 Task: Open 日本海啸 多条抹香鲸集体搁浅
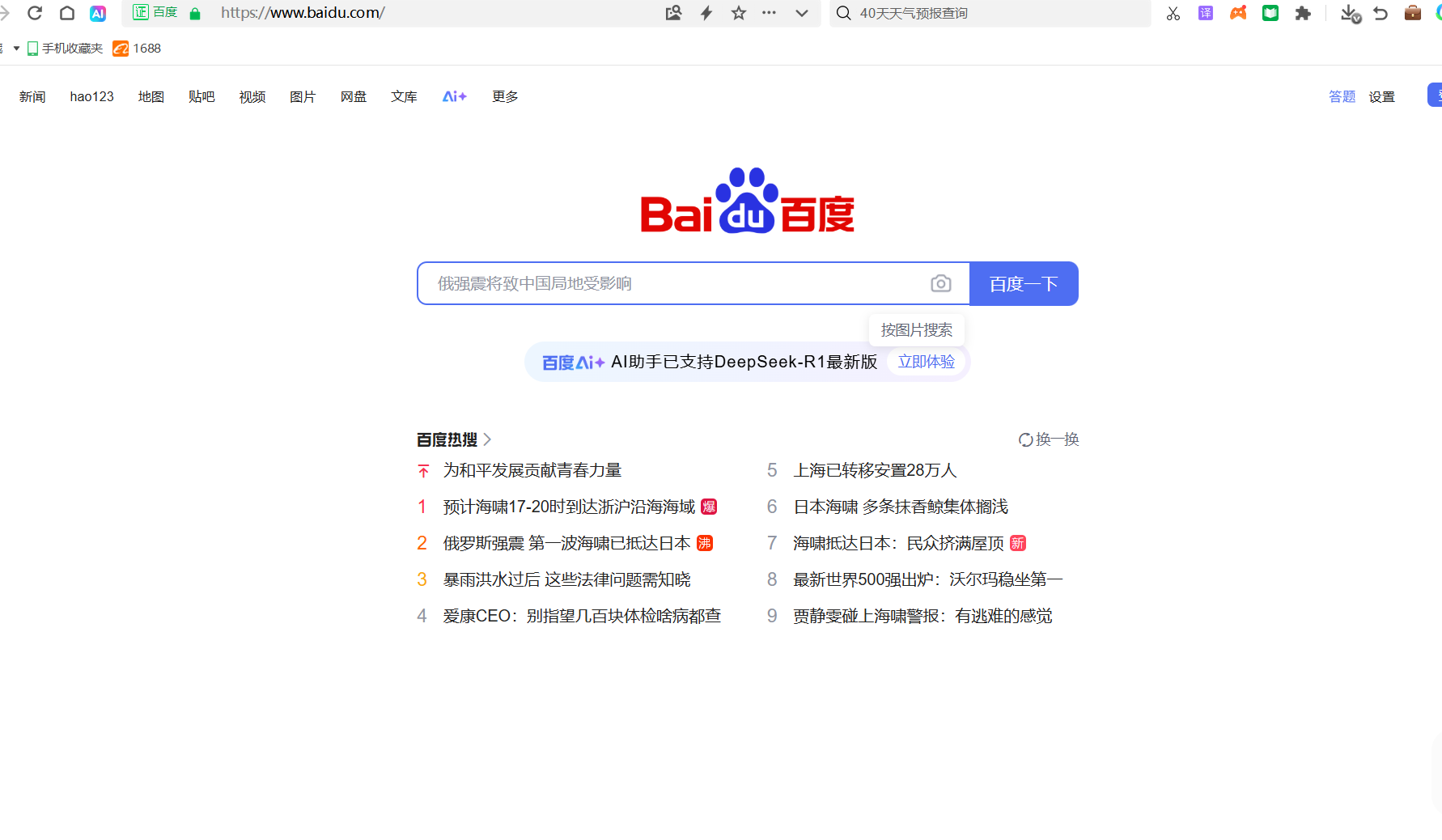pyautogui.click(x=901, y=507)
